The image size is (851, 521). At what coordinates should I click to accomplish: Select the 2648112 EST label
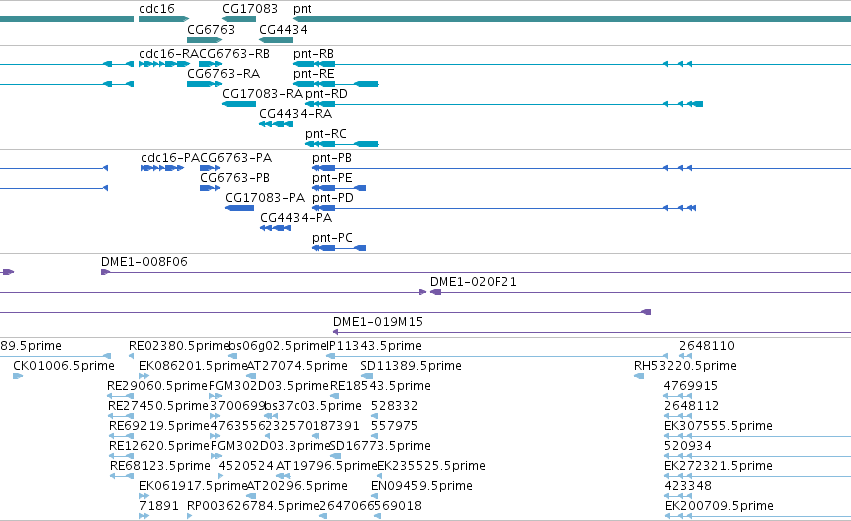point(691,406)
